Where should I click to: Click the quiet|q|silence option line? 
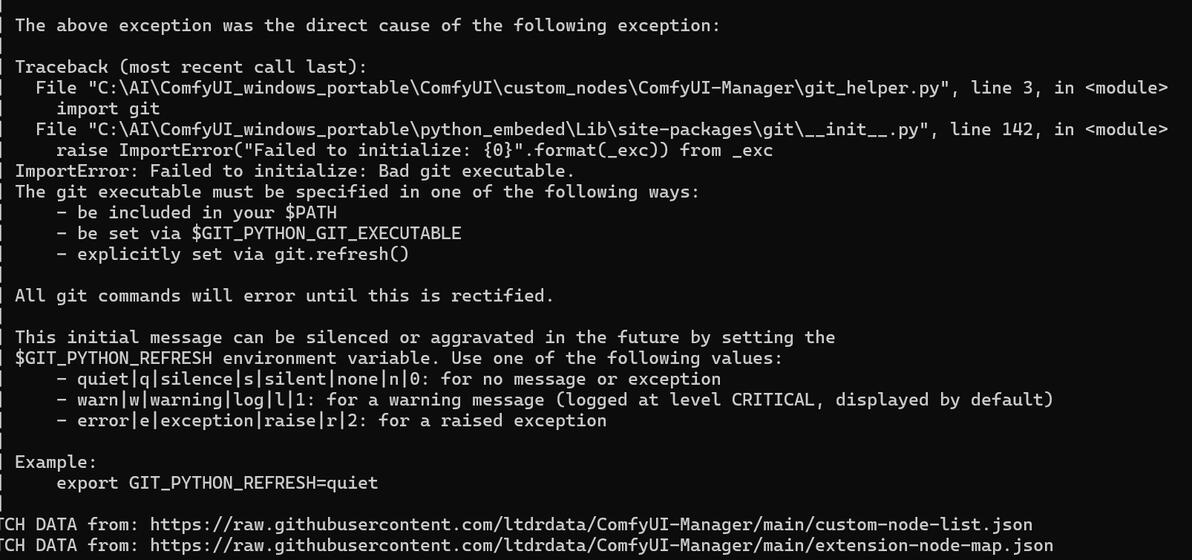tap(399, 379)
